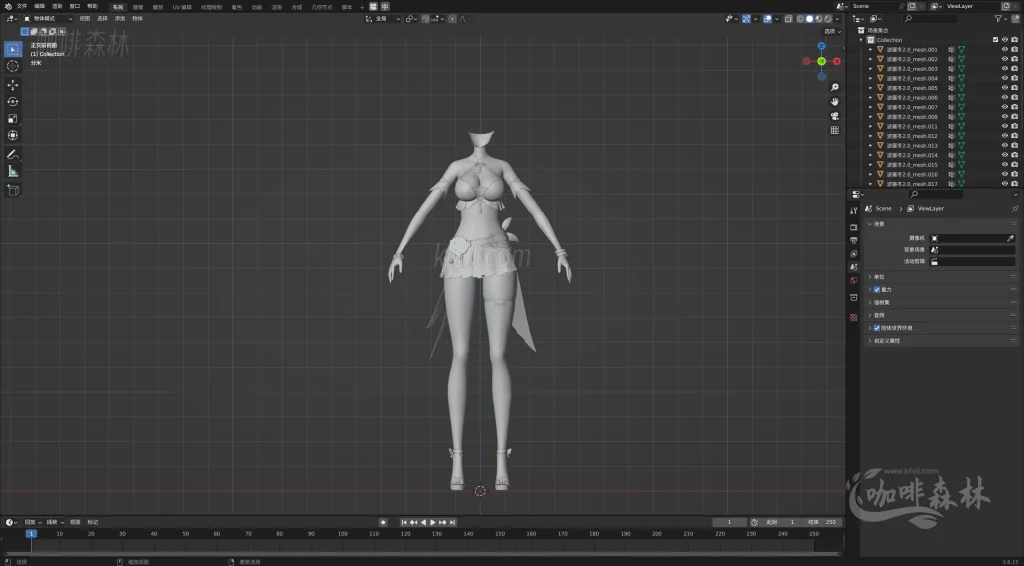Open the Window menu
Screen dimensions: 1024x566
point(75,6)
